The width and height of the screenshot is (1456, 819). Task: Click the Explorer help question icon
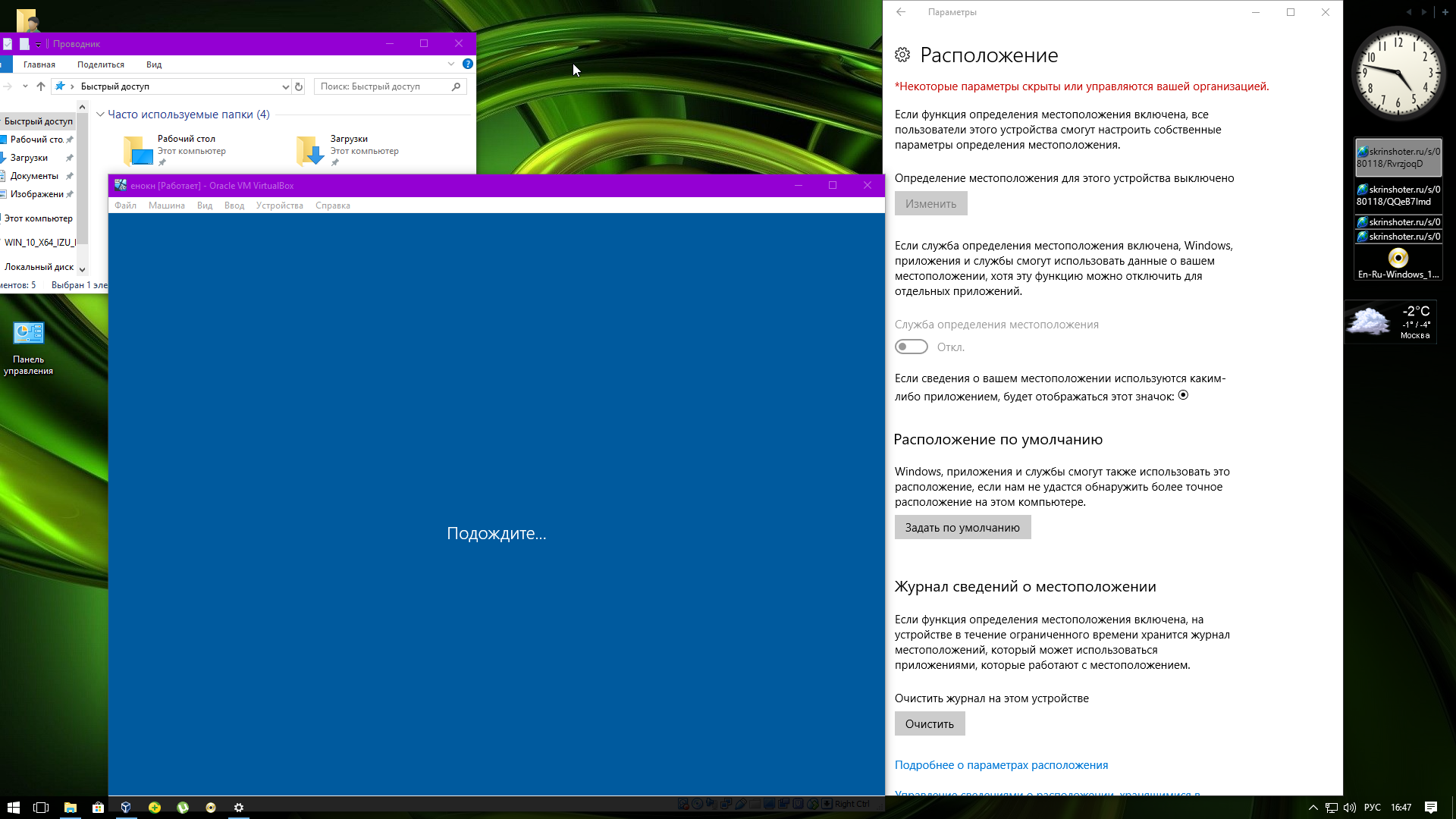tap(468, 64)
